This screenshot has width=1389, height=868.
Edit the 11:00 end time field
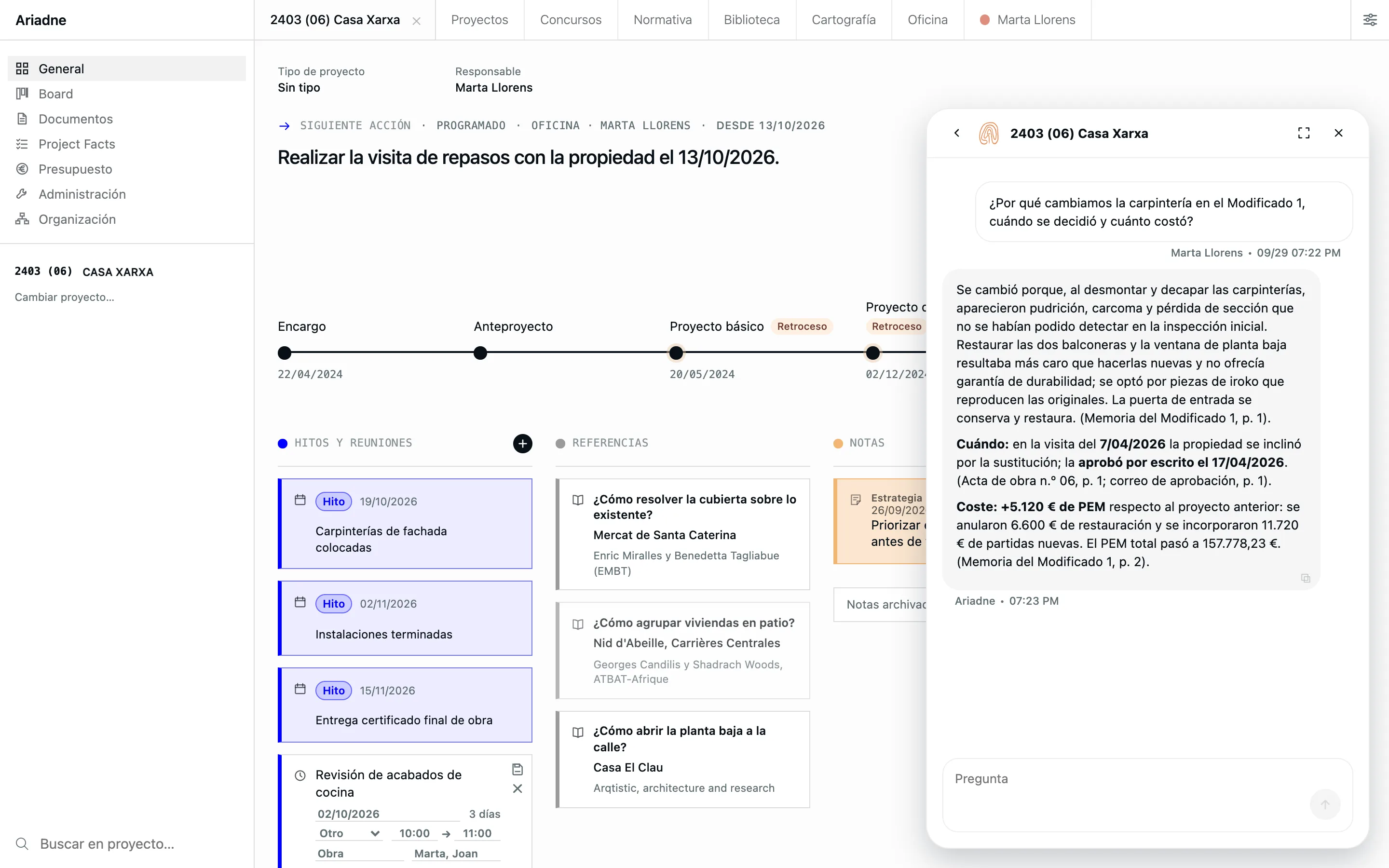click(477, 833)
